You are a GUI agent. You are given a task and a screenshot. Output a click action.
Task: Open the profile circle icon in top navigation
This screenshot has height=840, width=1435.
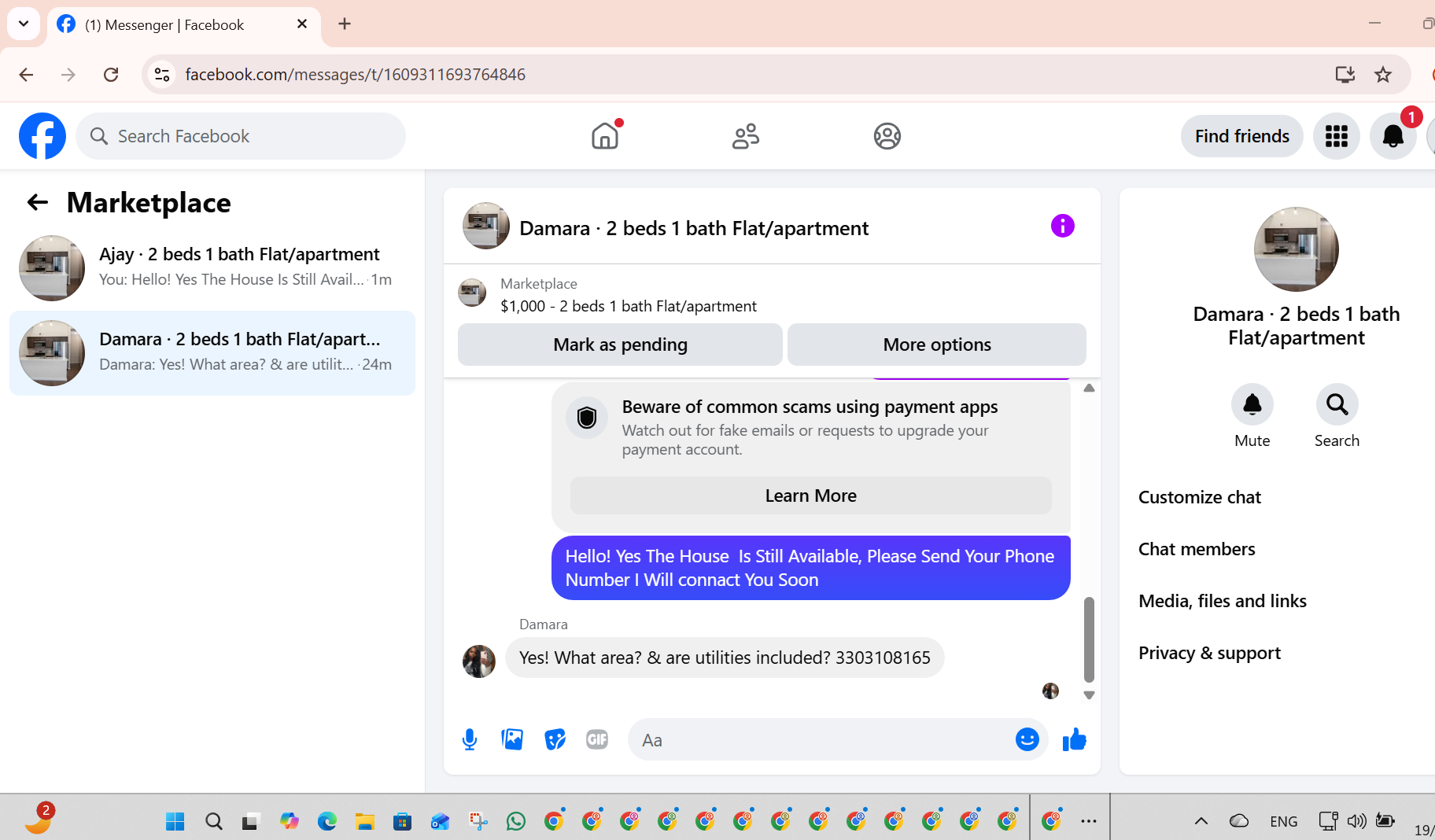click(x=887, y=136)
